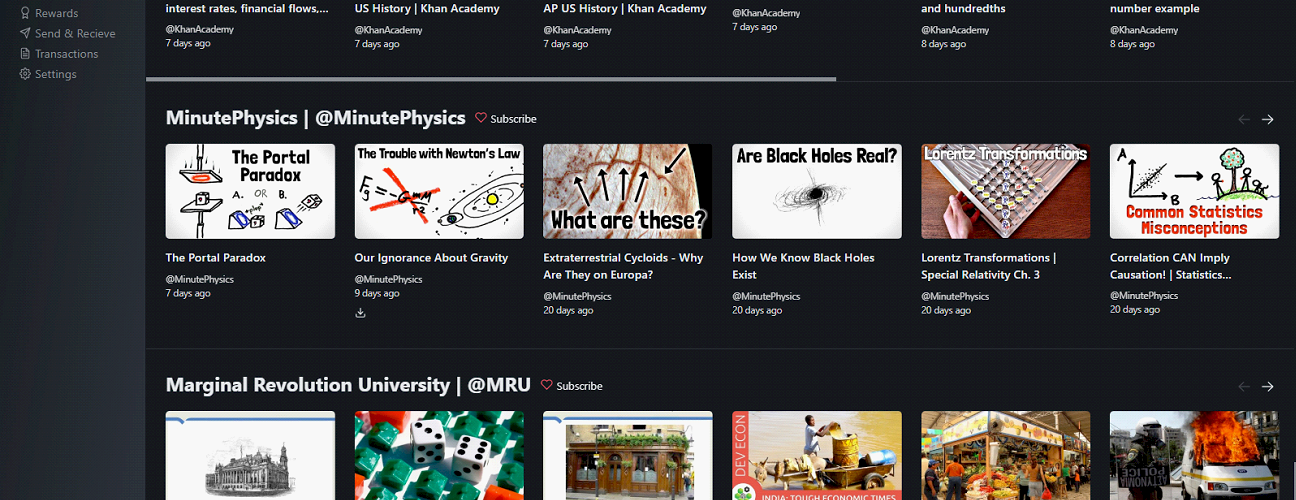Open MRU street market thumbnail
Viewport: 1296px width, 500px height.
1005,455
